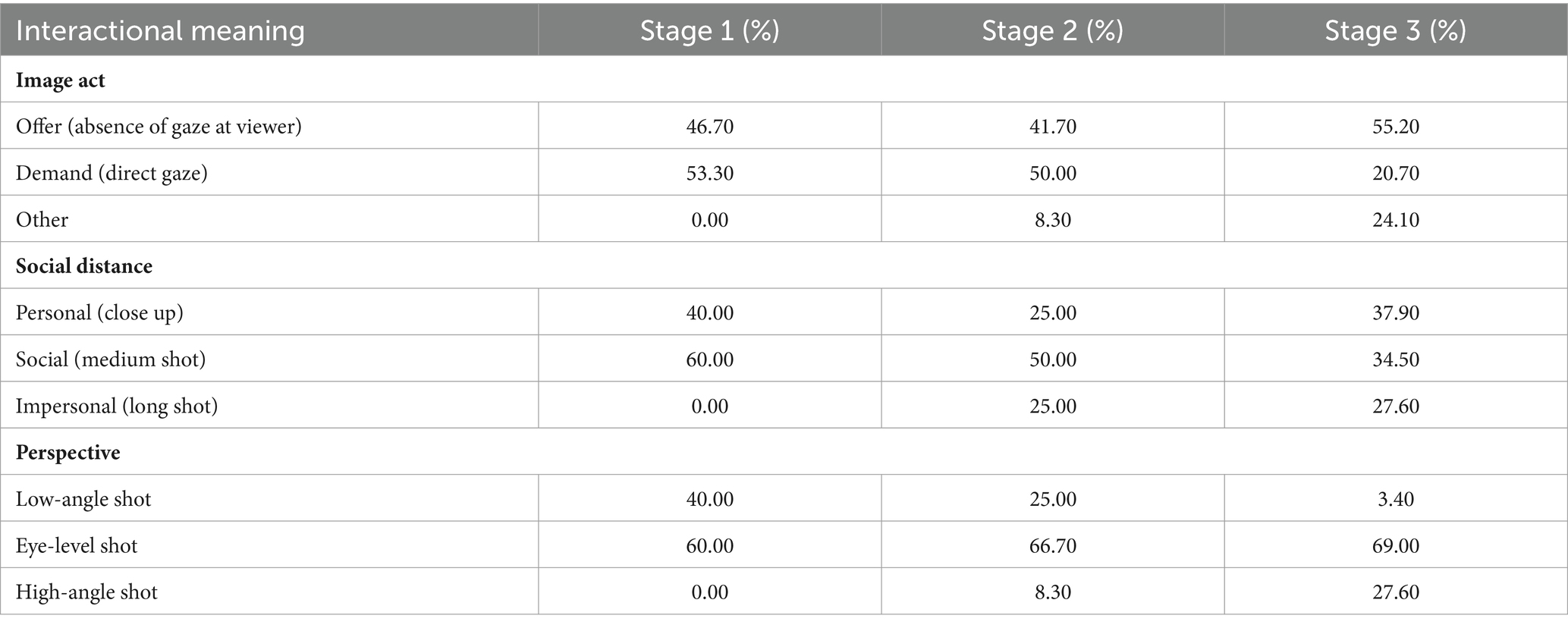
Task: Click Stage 3 value for Social medium shot
Action: click(1395, 360)
